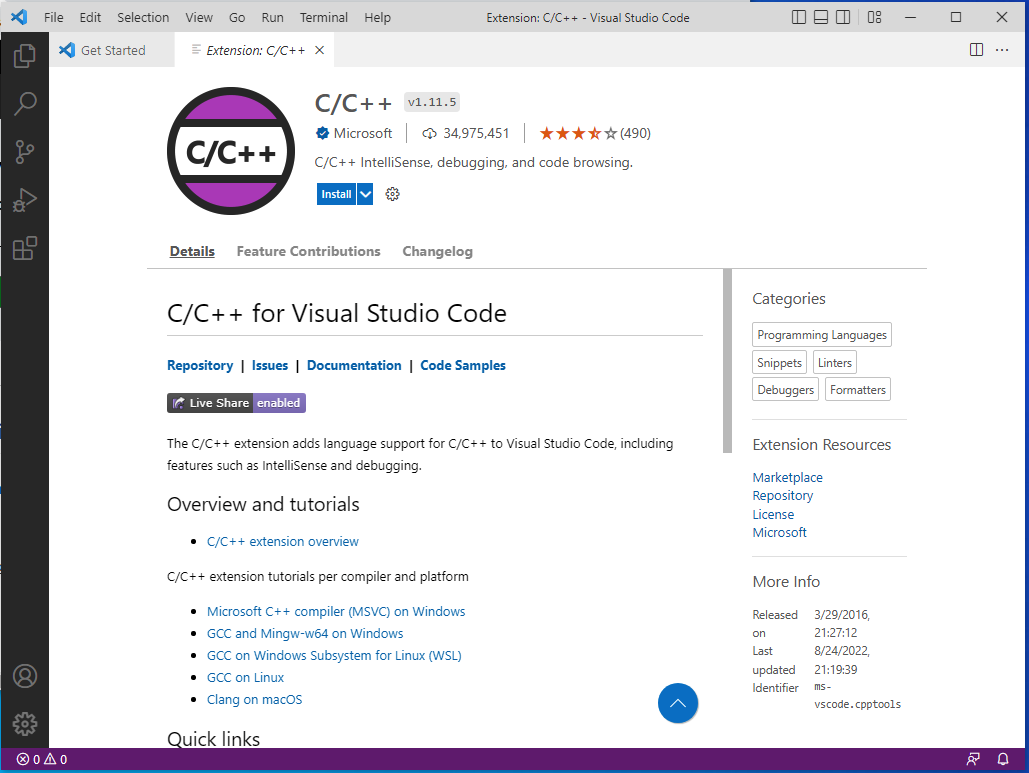The height and width of the screenshot is (773, 1029).
Task: Toggle the primary side bar layout icon
Action: [799, 17]
